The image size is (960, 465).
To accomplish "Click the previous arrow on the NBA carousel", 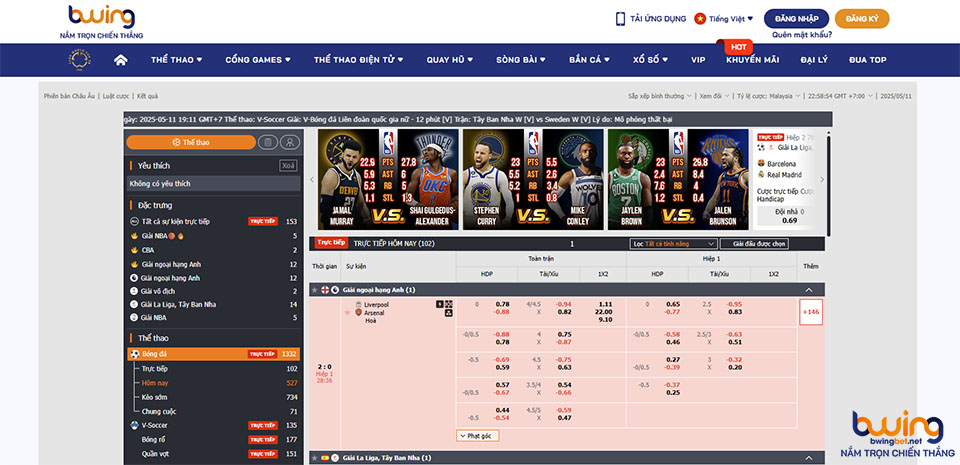I will 312,180.
